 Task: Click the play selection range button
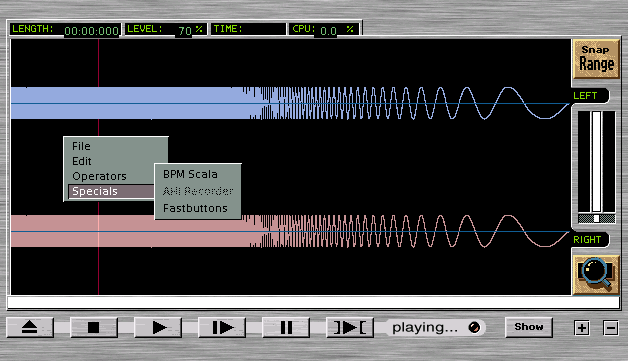pos(350,327)
